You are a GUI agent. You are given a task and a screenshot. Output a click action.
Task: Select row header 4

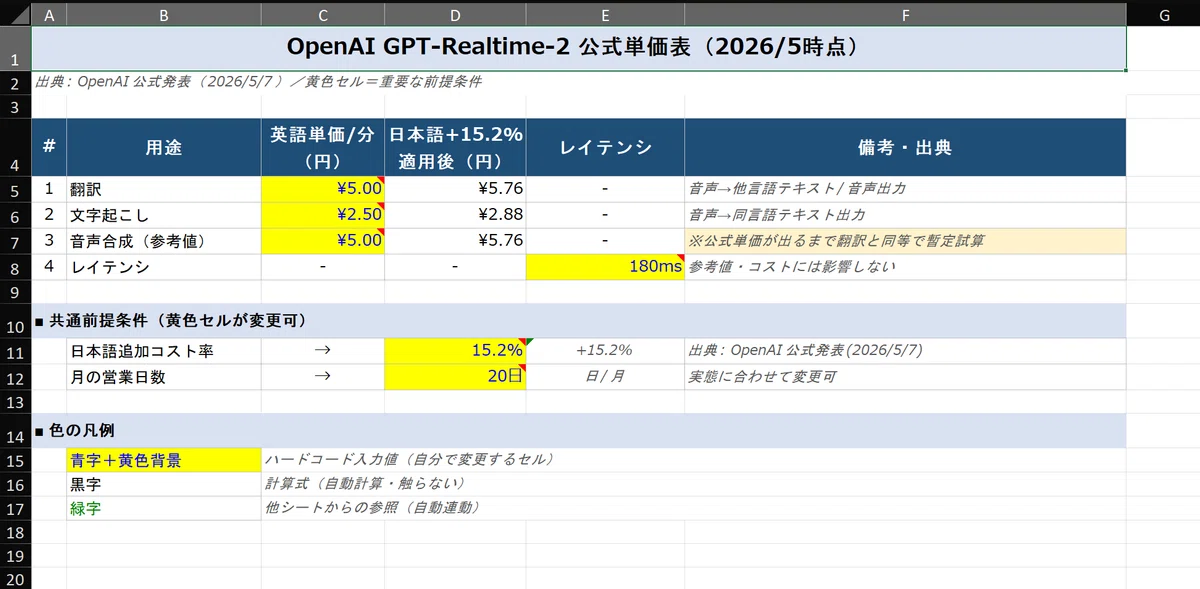(15, 148)
